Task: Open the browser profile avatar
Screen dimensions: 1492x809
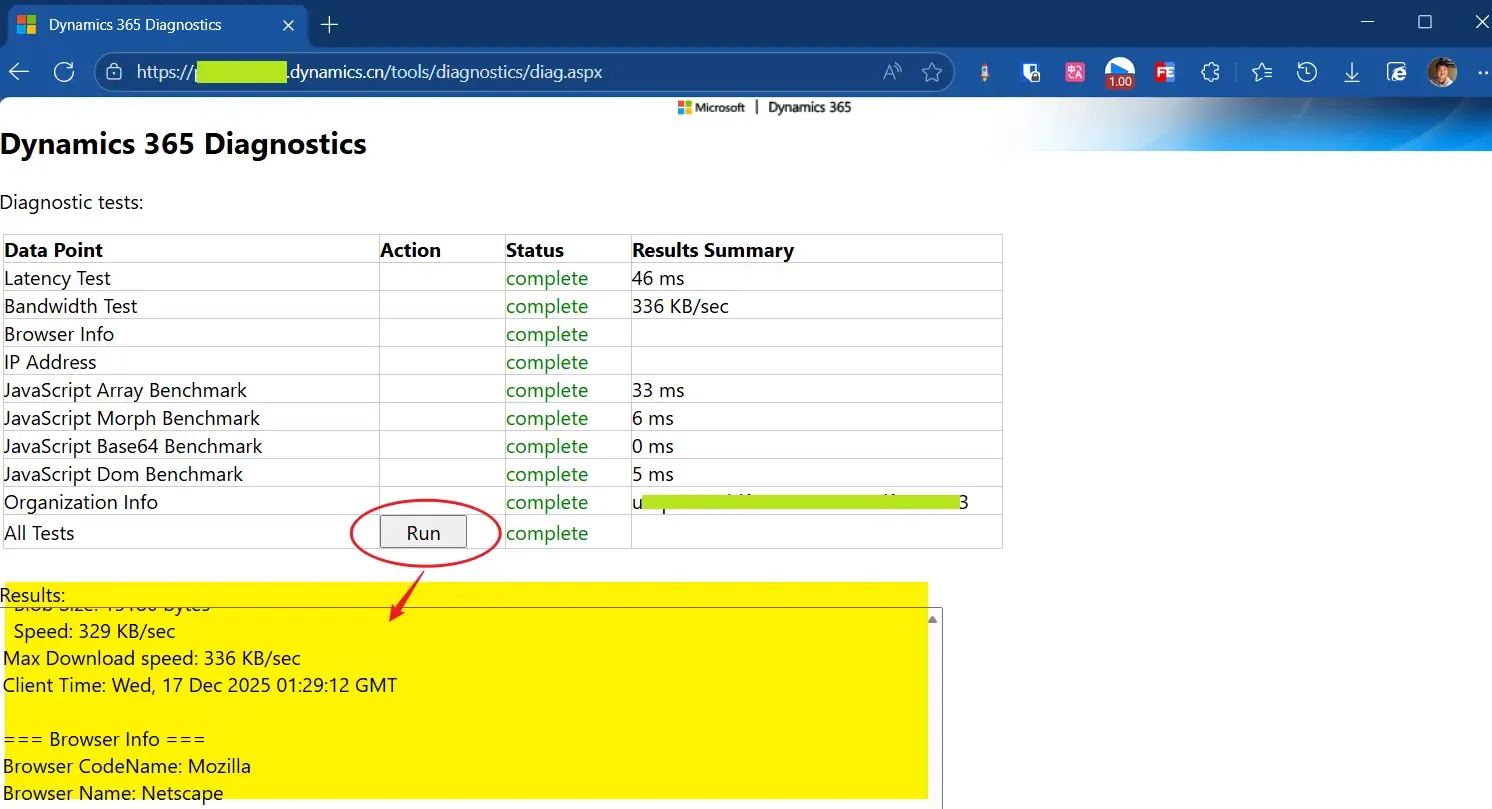Action: point(1443,72)
